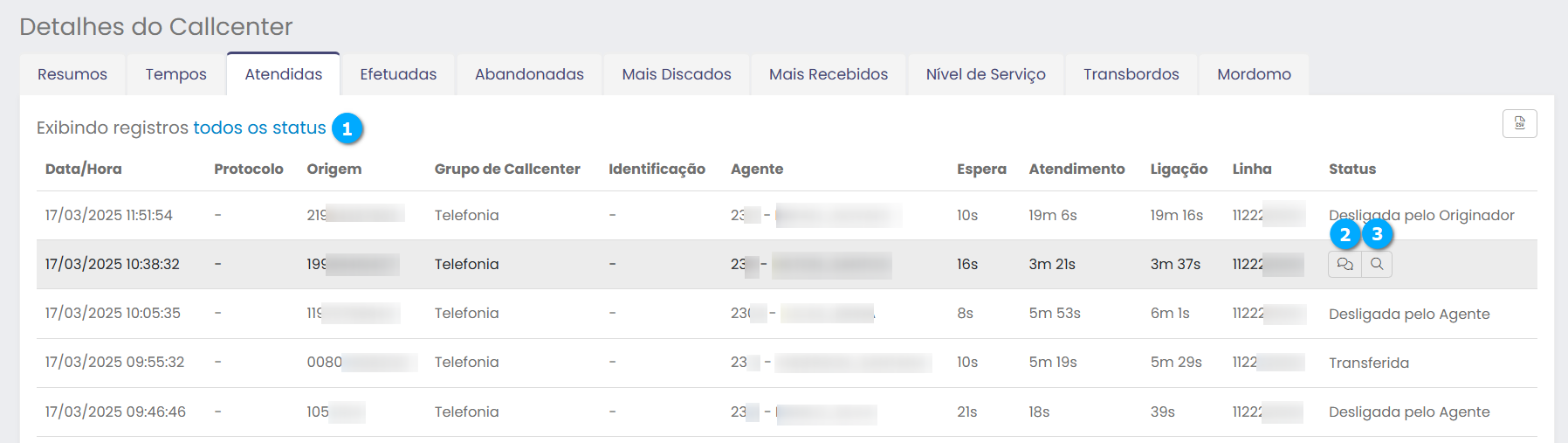
Task: Switch to the Resumos tab
Action: [x=72, y=74]
